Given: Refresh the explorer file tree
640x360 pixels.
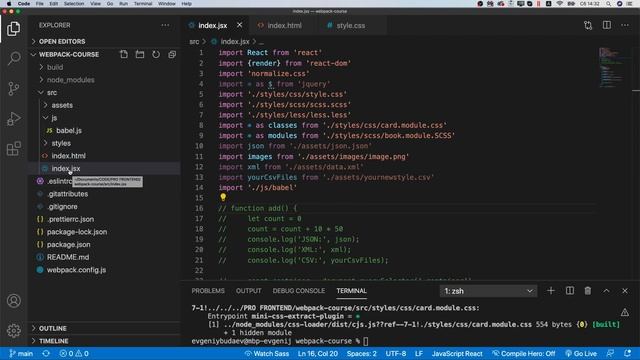Looking at the screenshot, I should pos(156,54).
